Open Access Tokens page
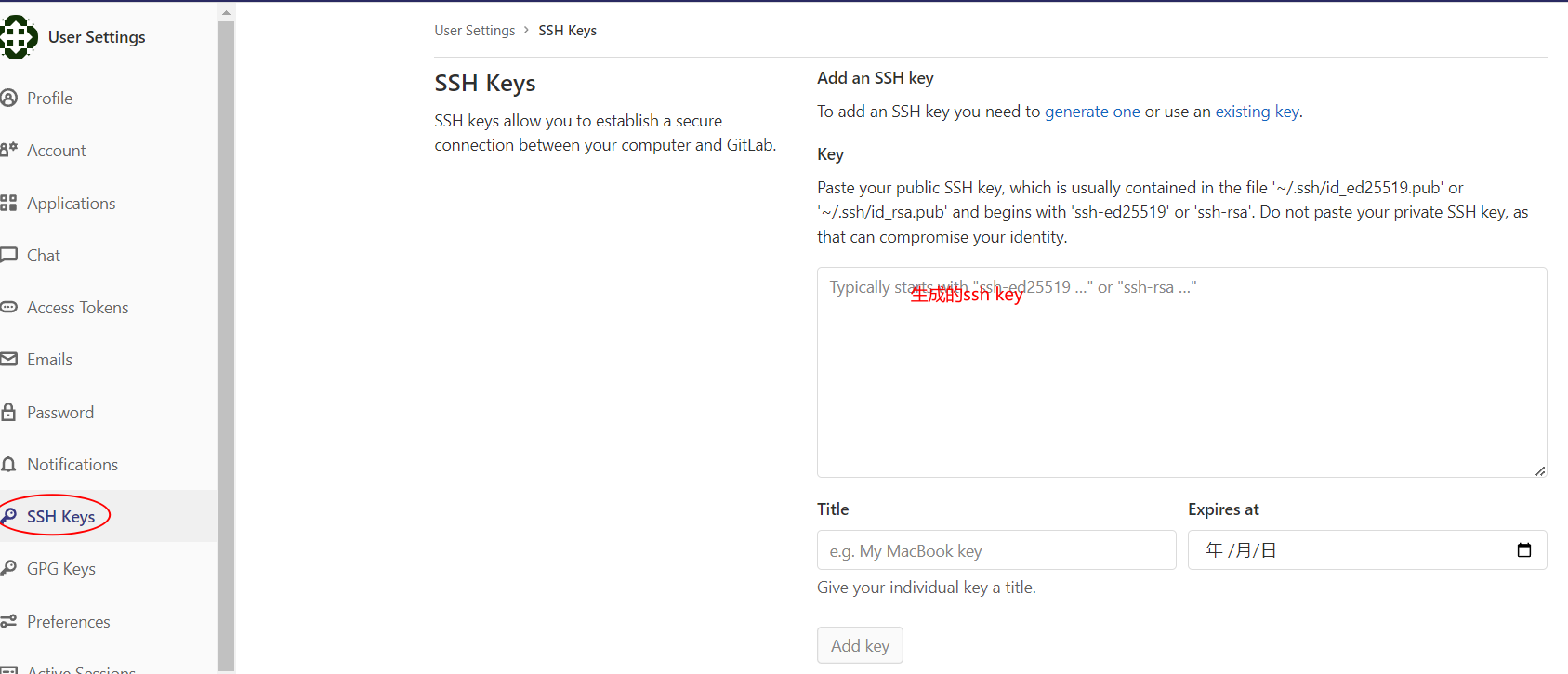Image resolution: width=1568 pixels, height=674 pixels. point(78,307)
